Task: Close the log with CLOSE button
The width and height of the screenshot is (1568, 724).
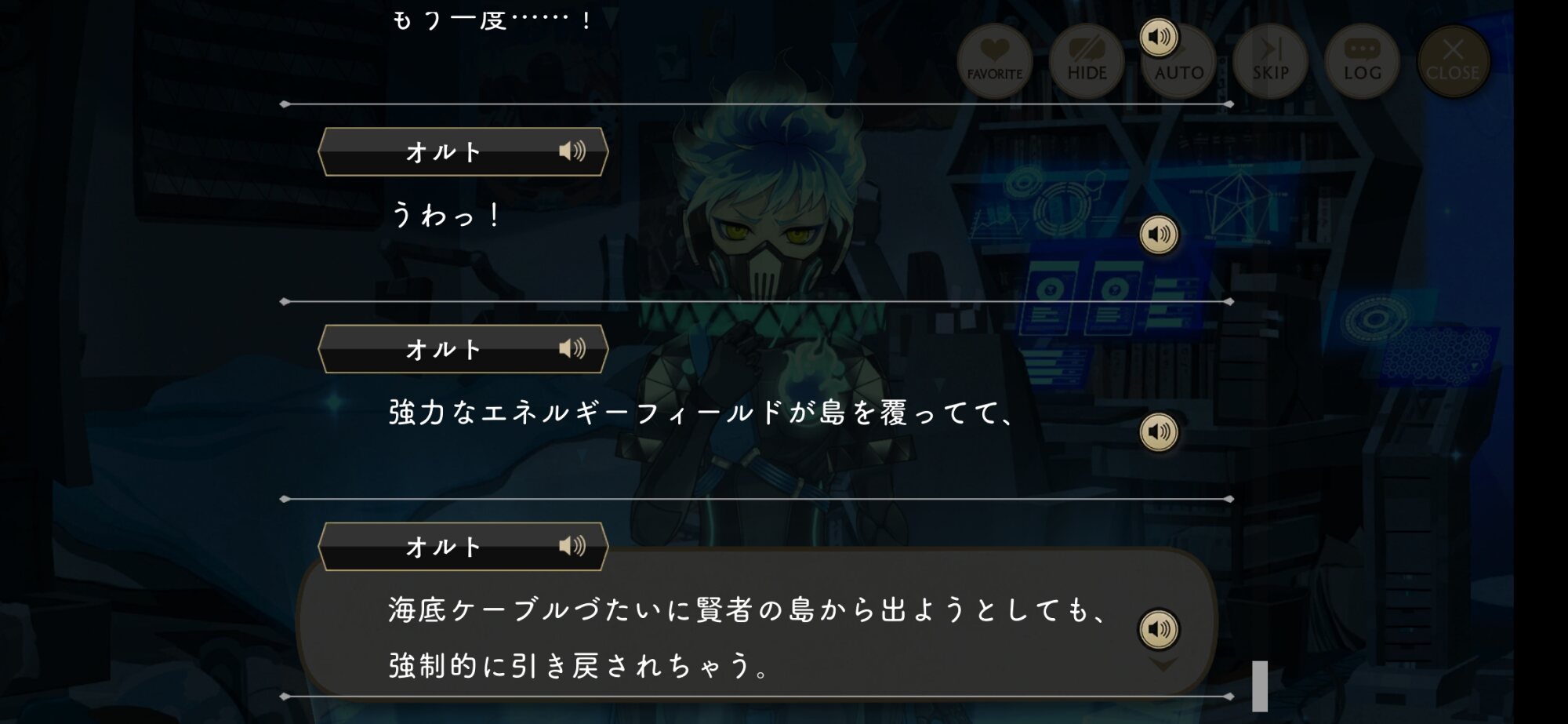Action: pyautogui.click(x=1454, y=60)
